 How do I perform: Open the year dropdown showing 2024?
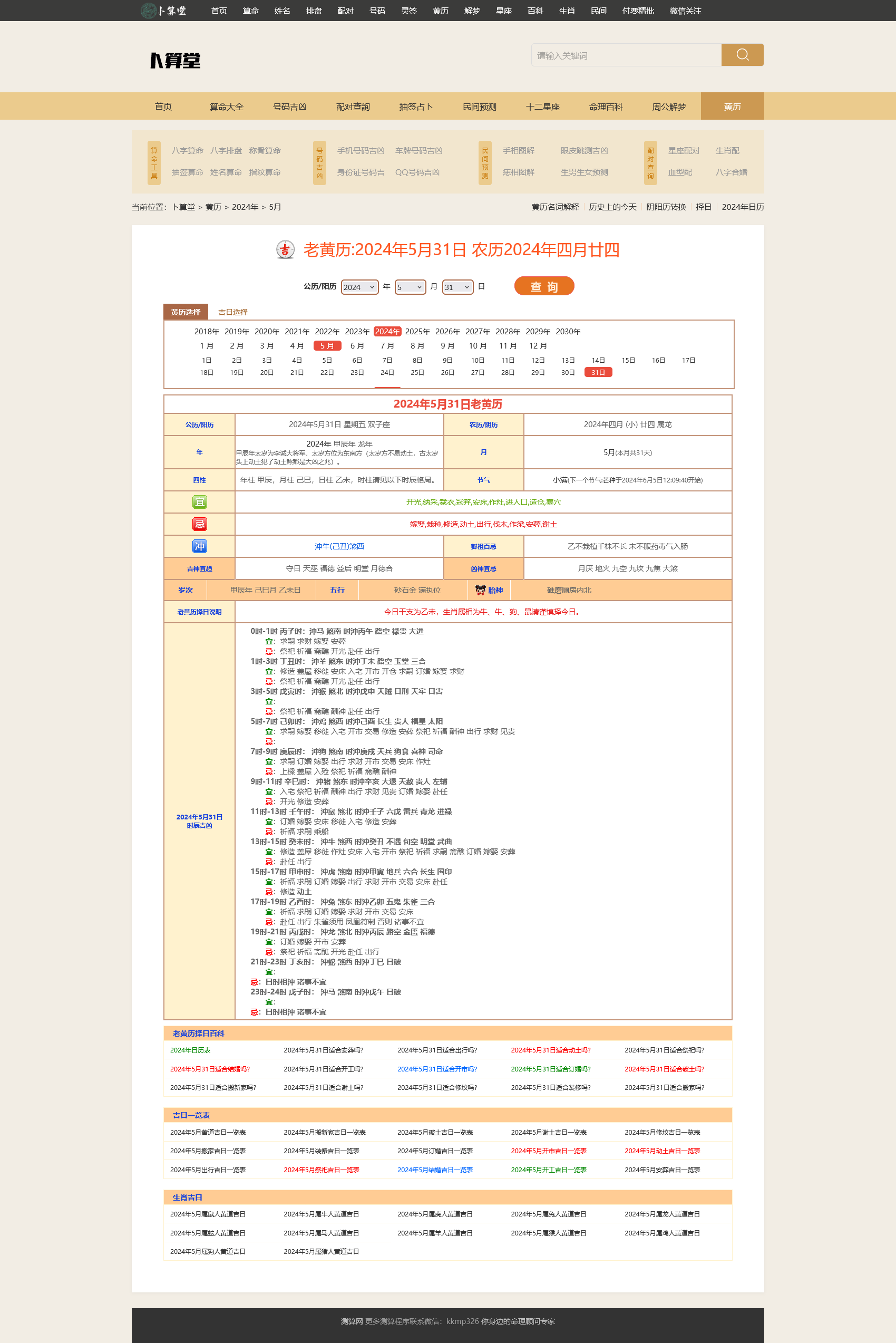click(359, 287)
